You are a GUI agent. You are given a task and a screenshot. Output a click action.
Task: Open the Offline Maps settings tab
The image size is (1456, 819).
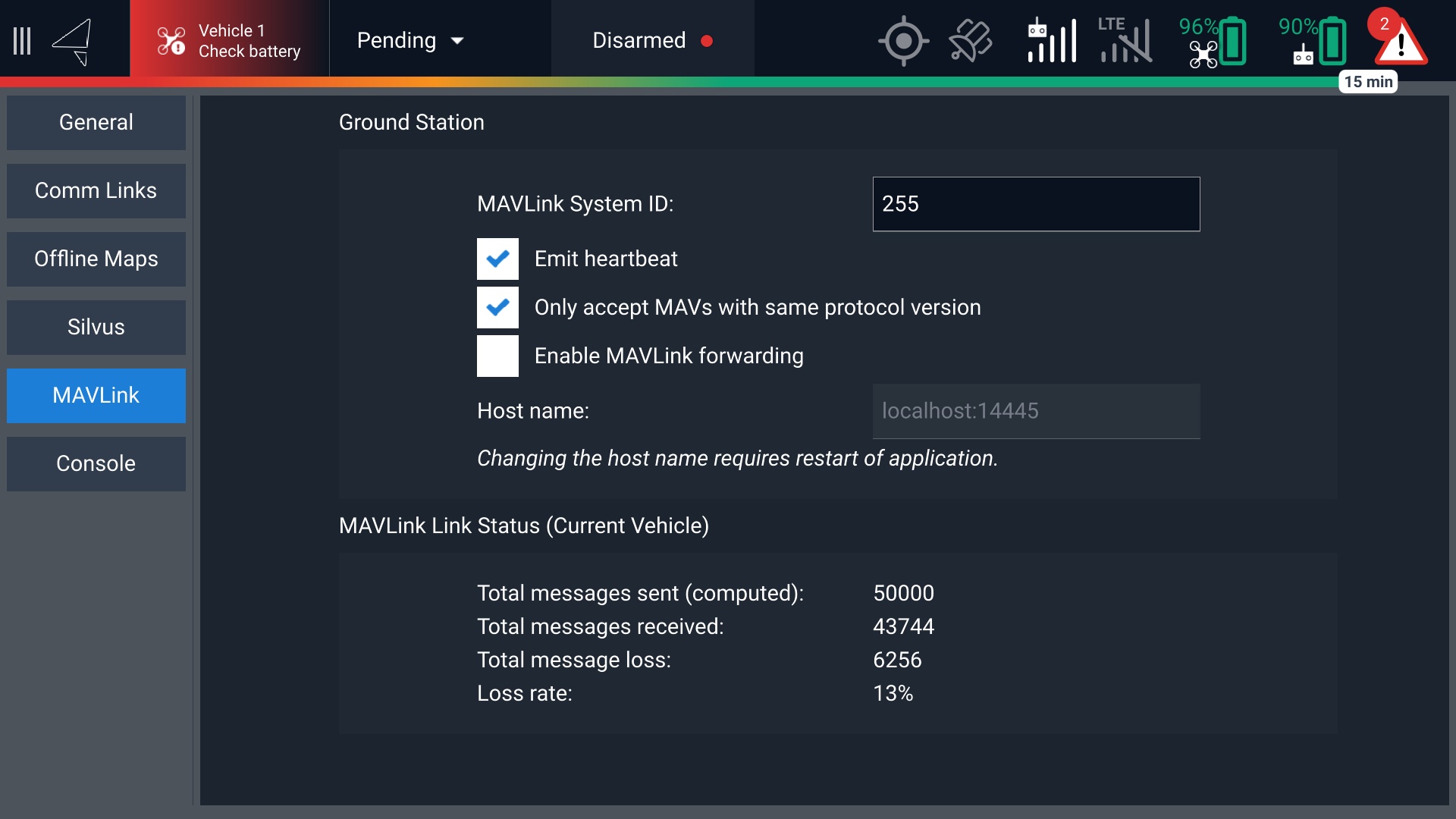96,259
